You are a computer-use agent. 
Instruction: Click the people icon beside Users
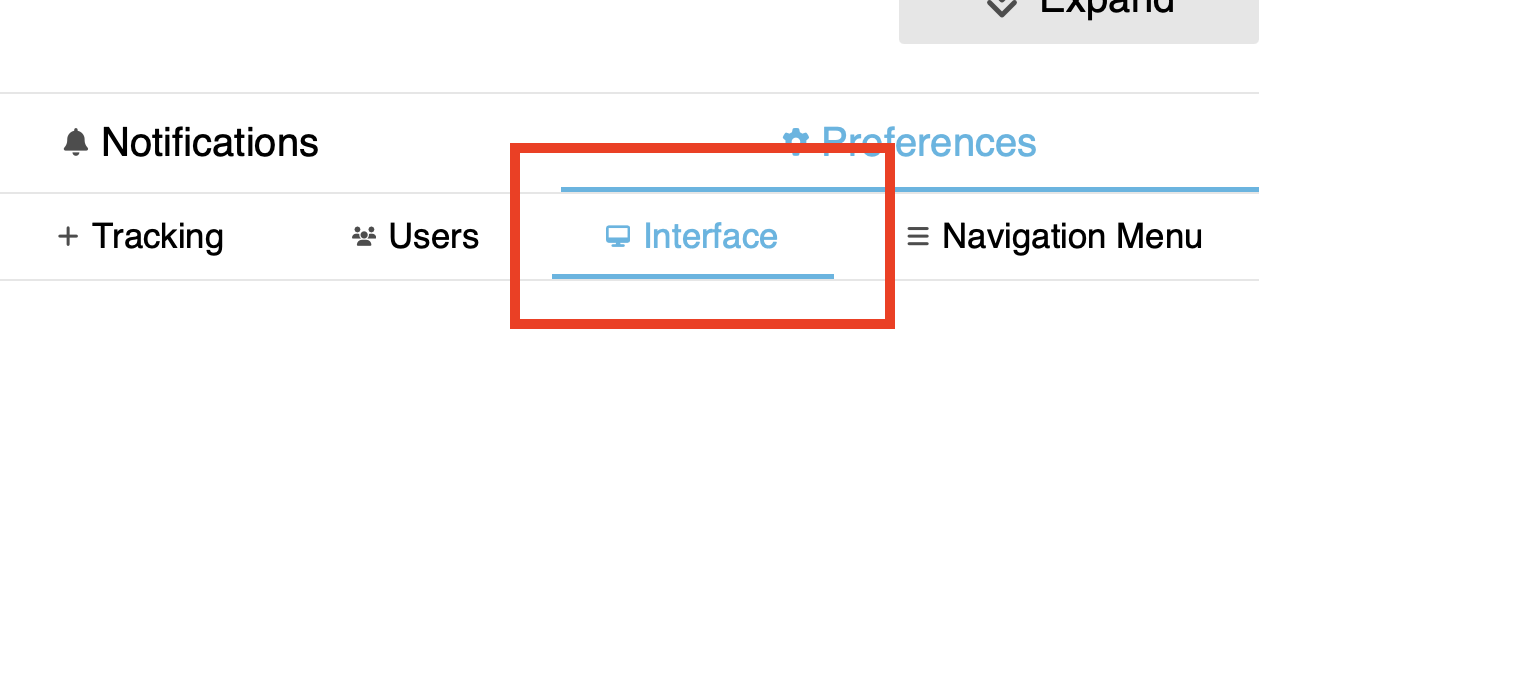[364, 237]
